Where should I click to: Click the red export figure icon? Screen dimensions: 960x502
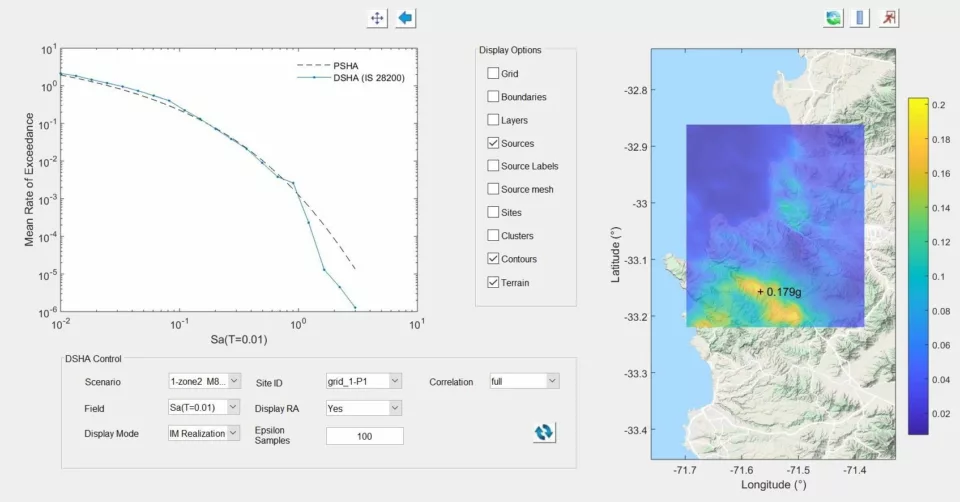[x=889, y=18]
